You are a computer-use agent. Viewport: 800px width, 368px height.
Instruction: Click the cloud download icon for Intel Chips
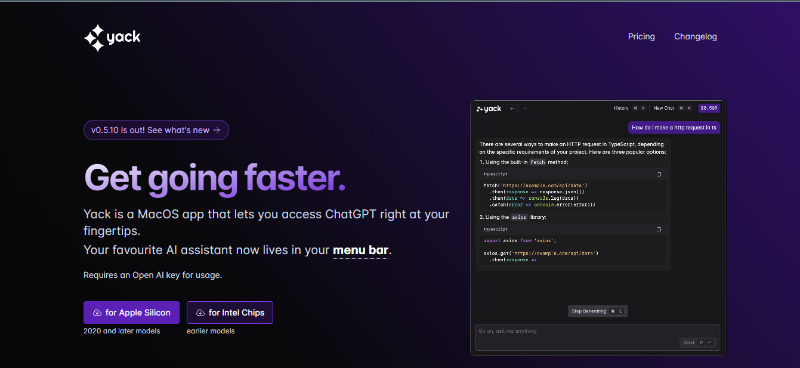tap(200, 312)
